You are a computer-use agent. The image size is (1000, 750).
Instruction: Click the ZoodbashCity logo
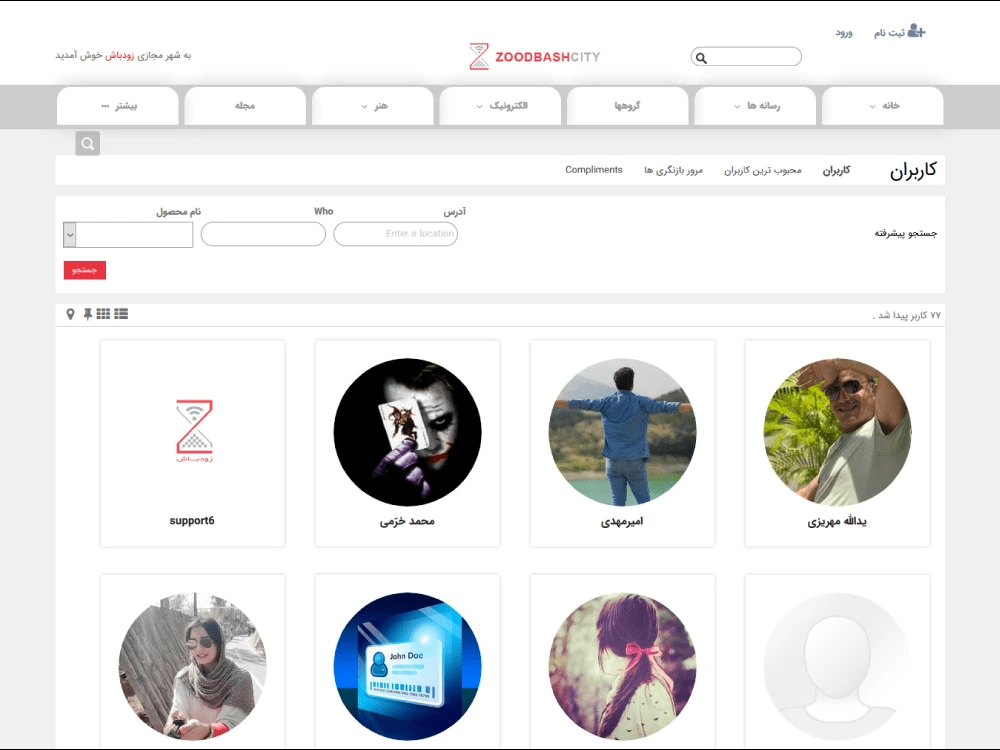tap(534, 57)
